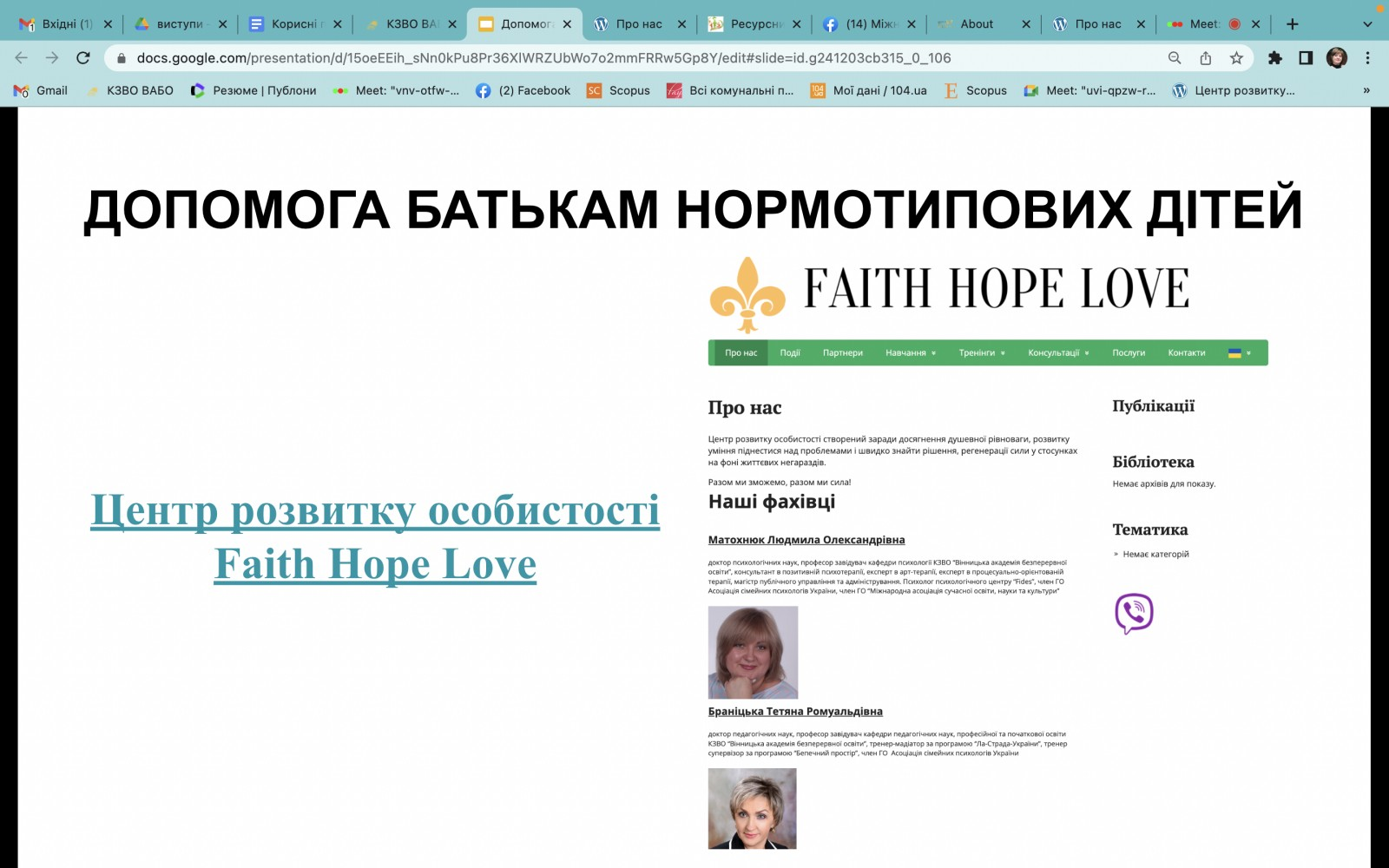Open the Резюме | Публони bookmark
This screenshot has width=1389, height=868.
253,90
